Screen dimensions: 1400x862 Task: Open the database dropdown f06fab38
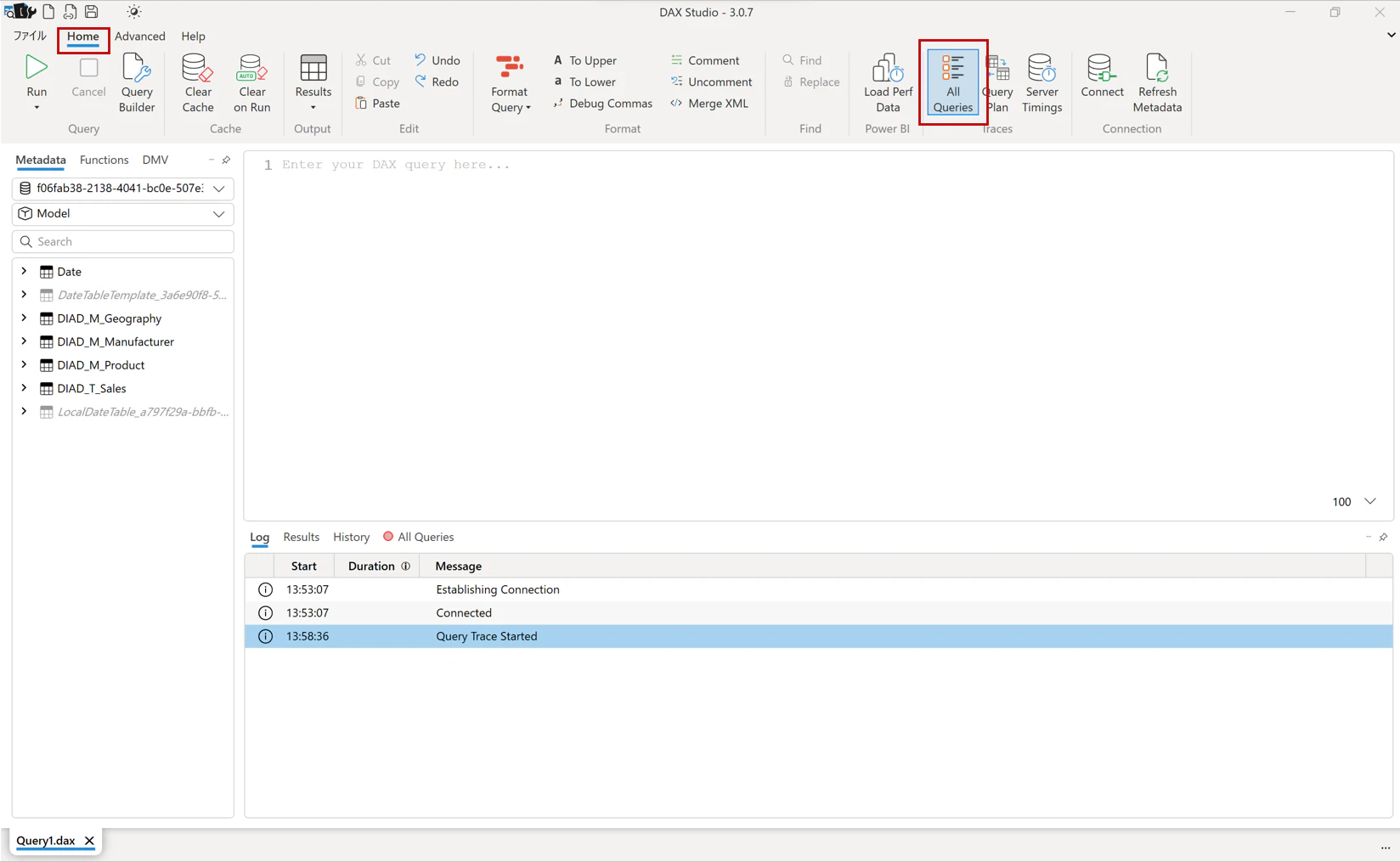click(123, 188)
